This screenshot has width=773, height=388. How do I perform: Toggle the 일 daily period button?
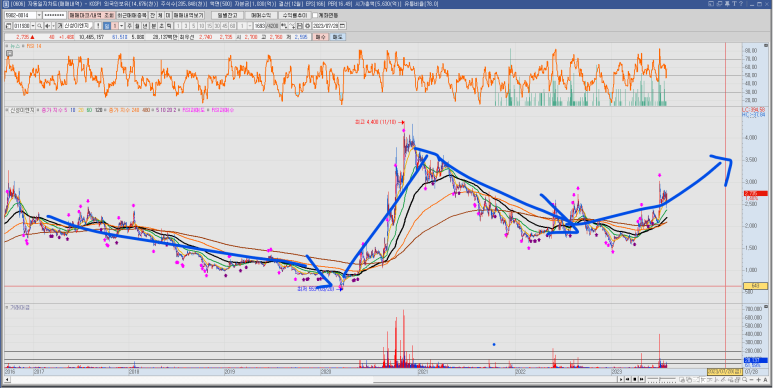tap(106, 26)
